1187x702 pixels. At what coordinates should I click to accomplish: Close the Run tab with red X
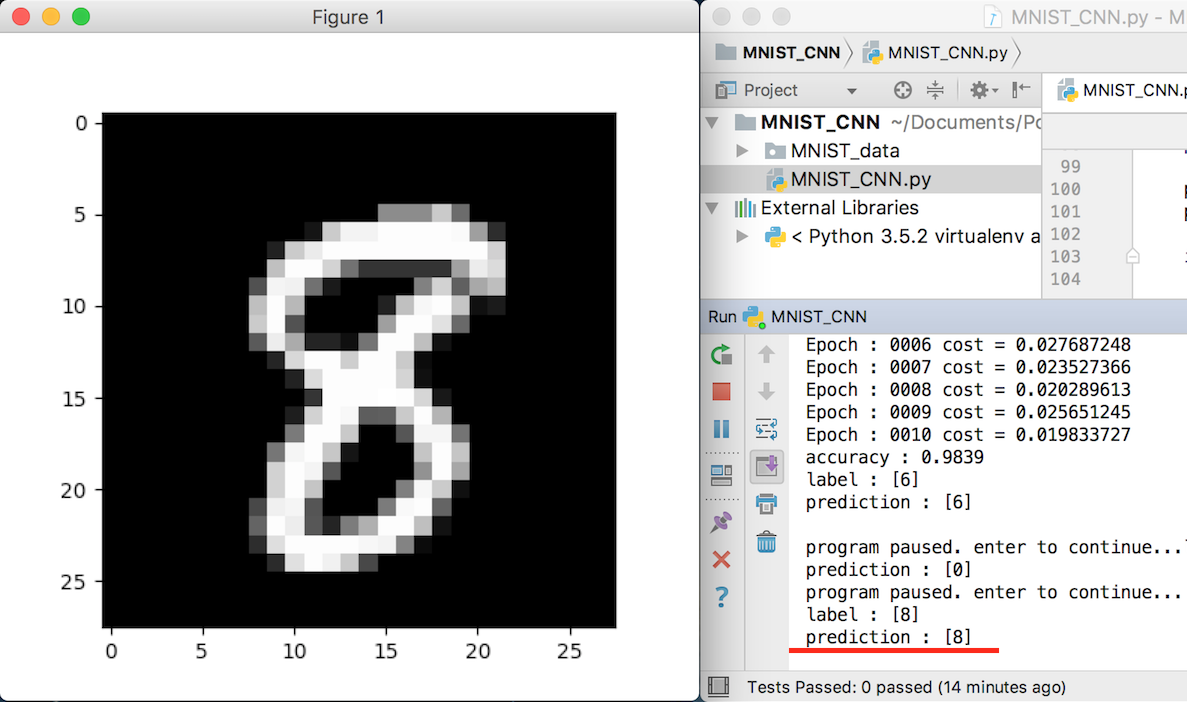click(721, 559)
